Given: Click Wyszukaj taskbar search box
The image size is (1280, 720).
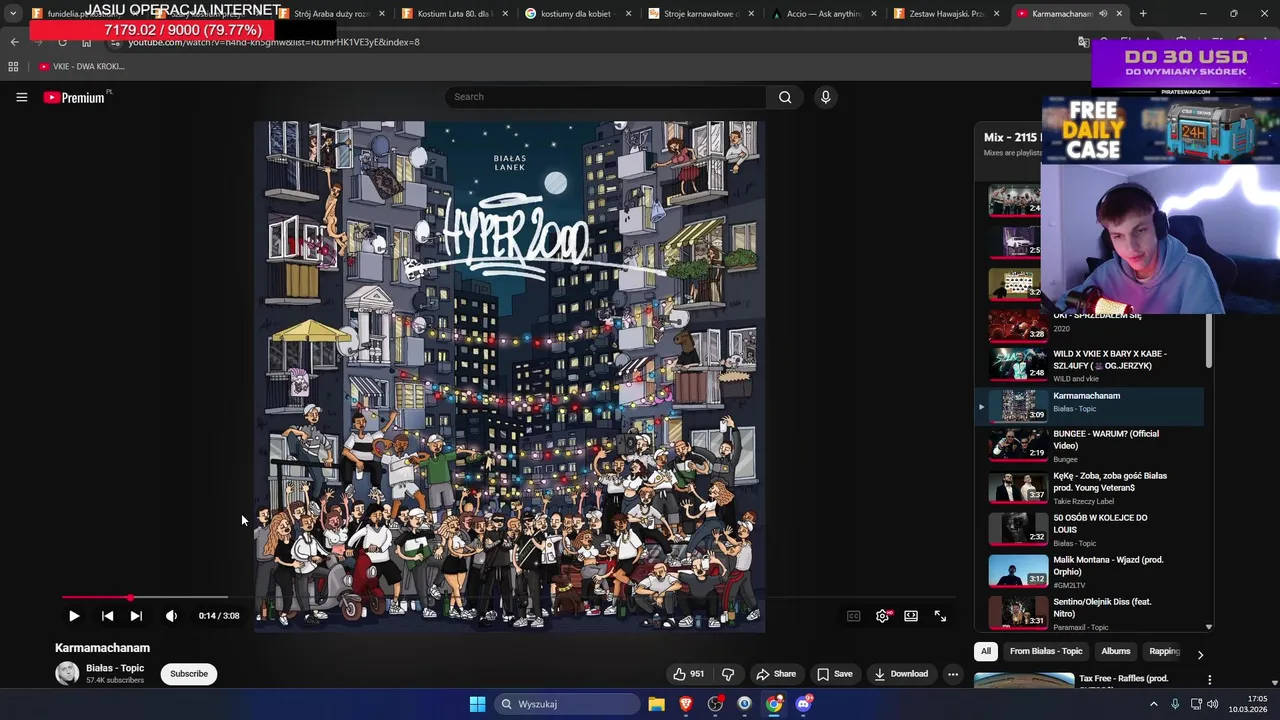Looking at the screenshot, I should pos(567,704).
